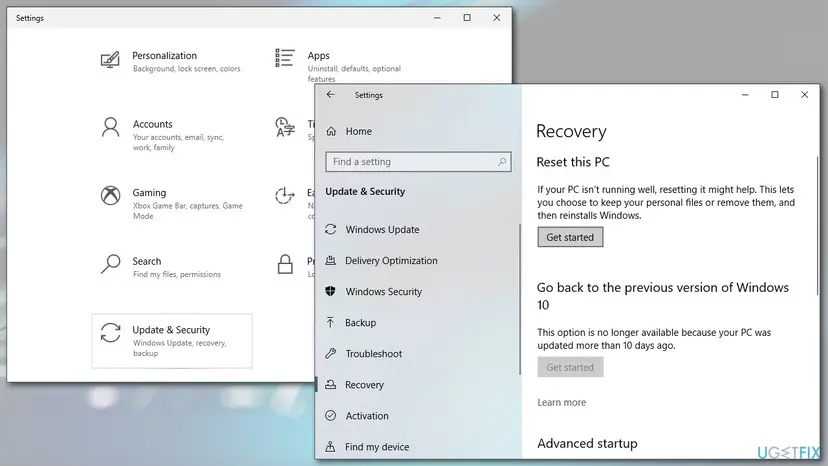This screenshot has height=466, width=828.
Task: Go to Windows Security section
Action: pyautogui.click(x=383, y=292)
